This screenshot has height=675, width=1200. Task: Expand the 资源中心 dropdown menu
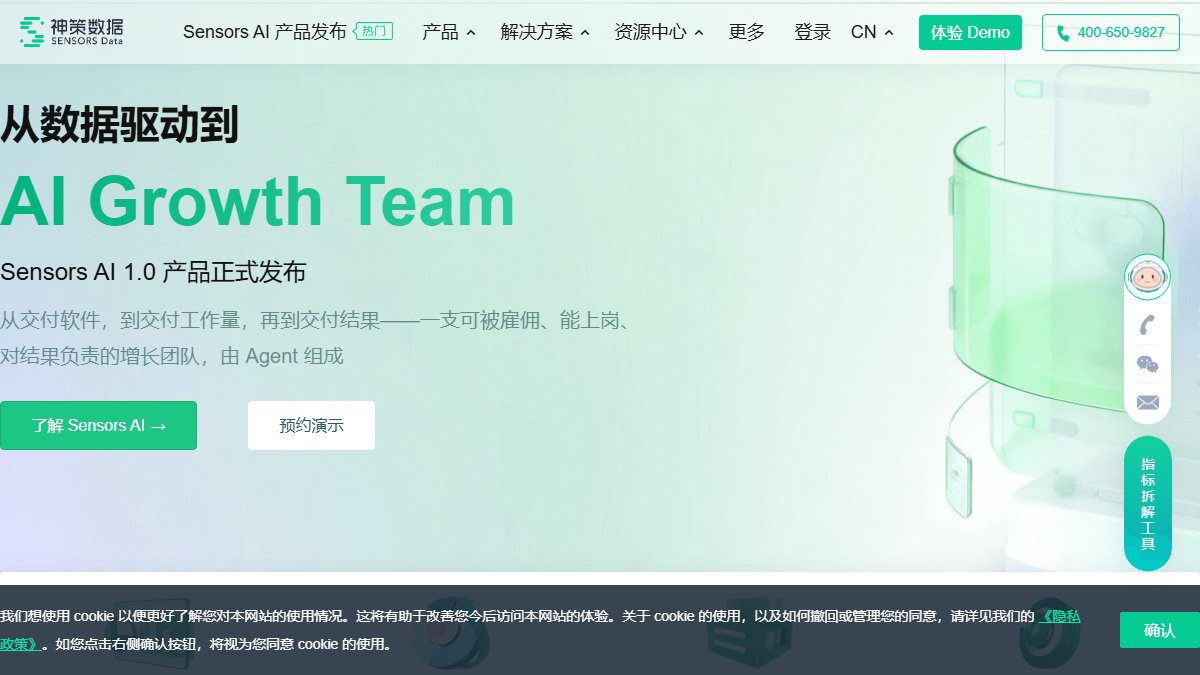(x=659, y=32)
